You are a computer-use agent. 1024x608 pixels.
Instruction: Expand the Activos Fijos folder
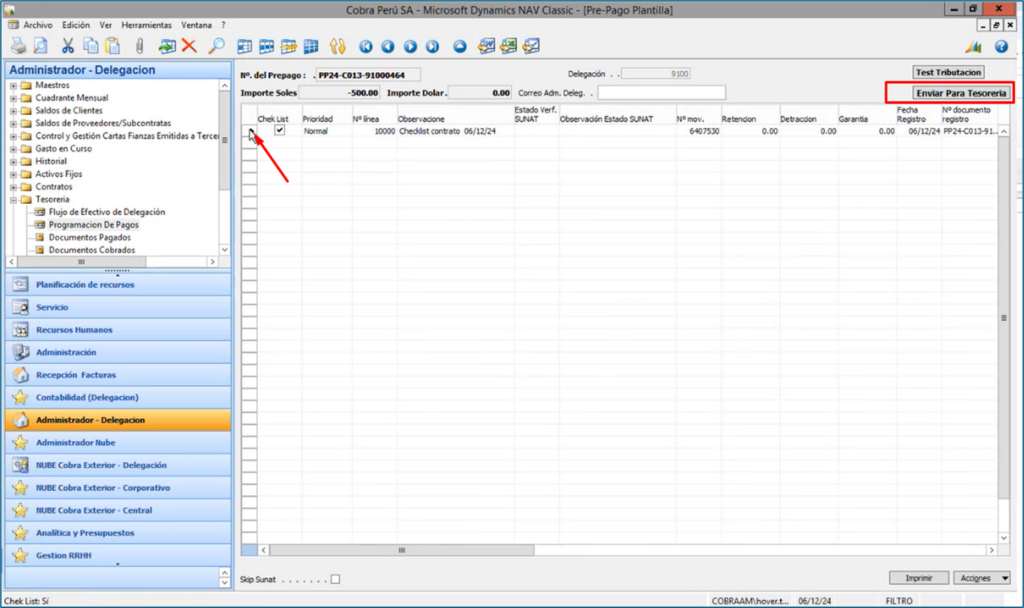pos(13,174)
